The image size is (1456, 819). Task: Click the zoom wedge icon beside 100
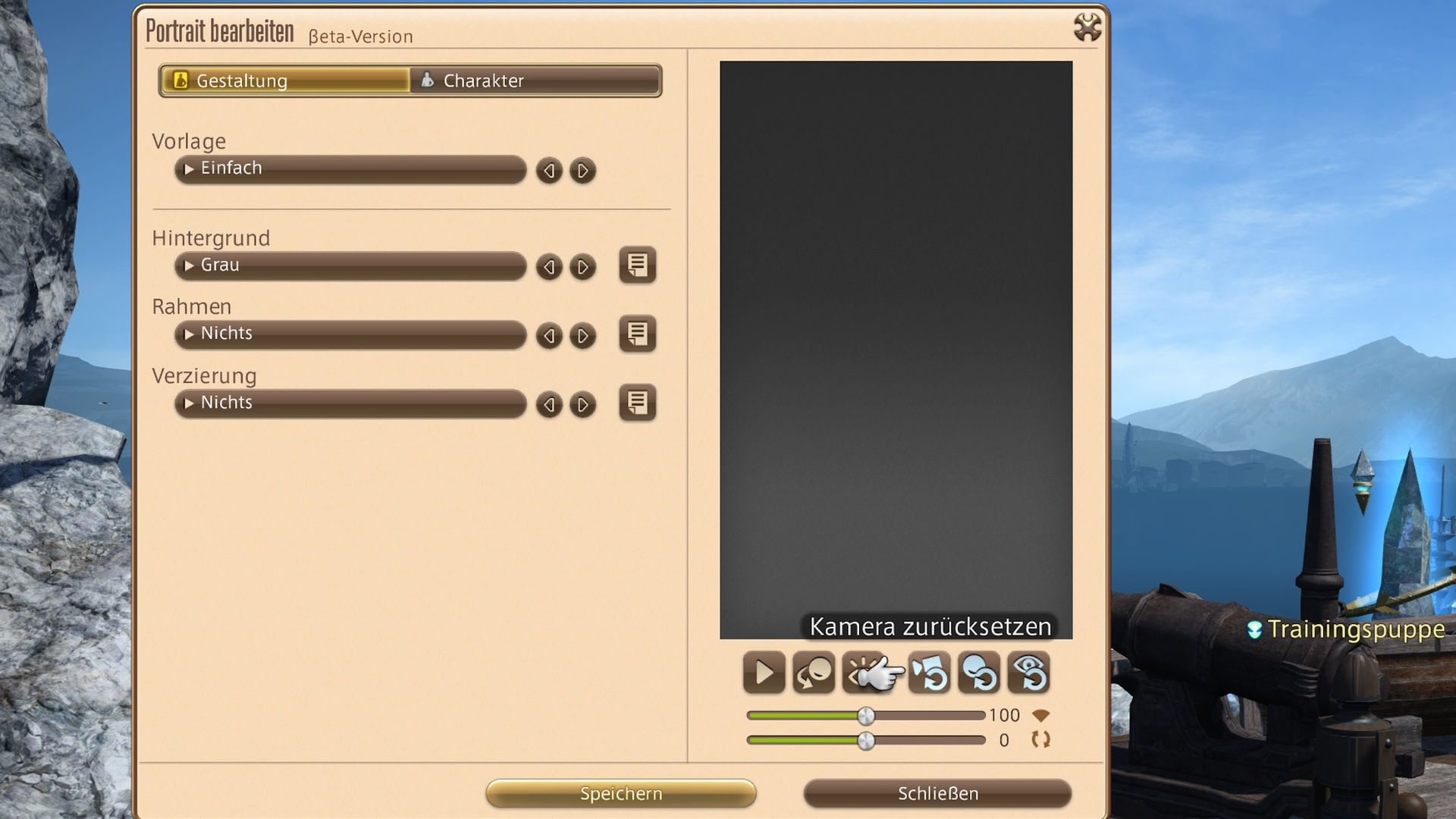pyautogui.click(x=1041, y=715)
